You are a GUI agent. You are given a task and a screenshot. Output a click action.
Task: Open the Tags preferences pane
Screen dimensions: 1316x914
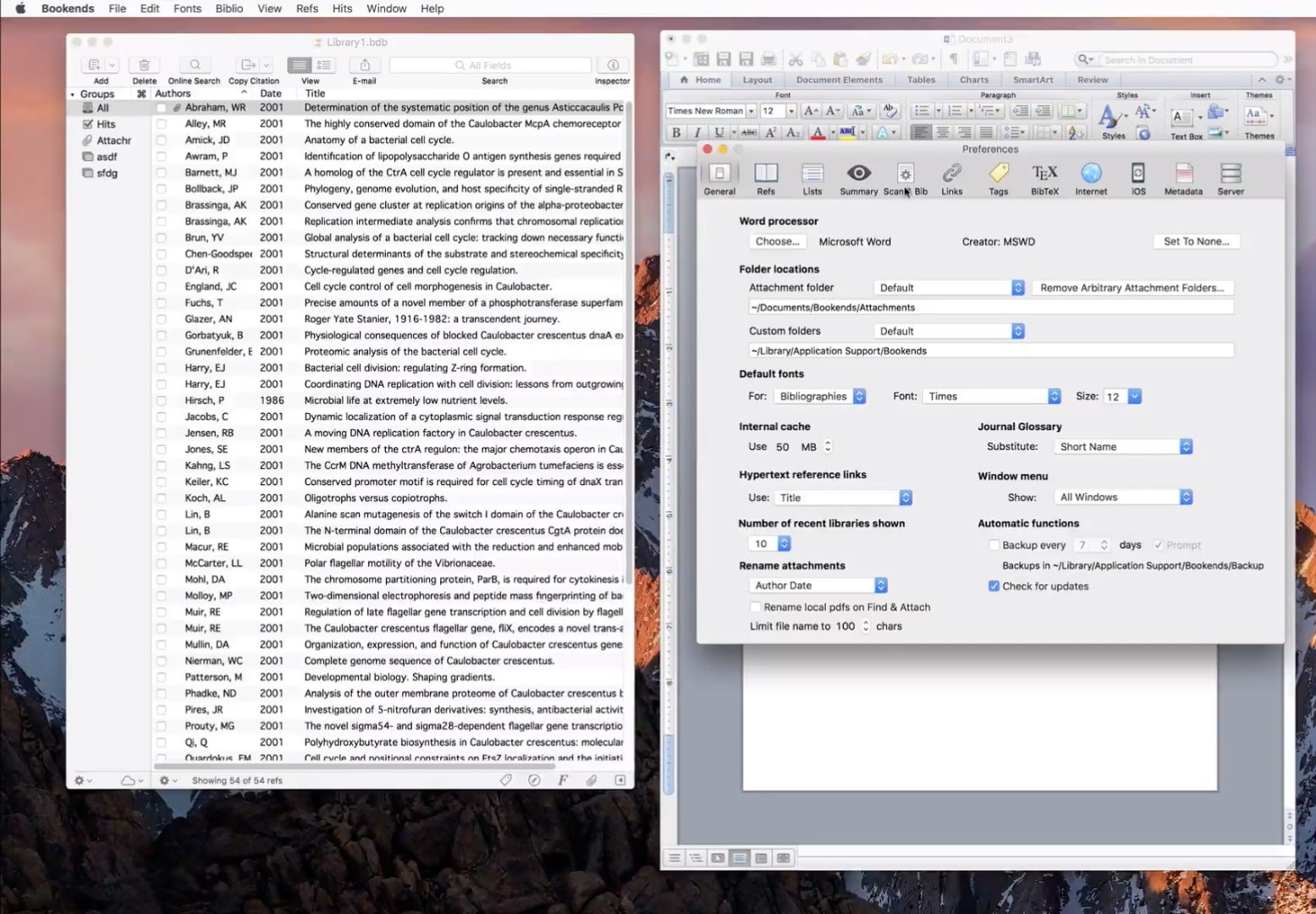[998, 179]
